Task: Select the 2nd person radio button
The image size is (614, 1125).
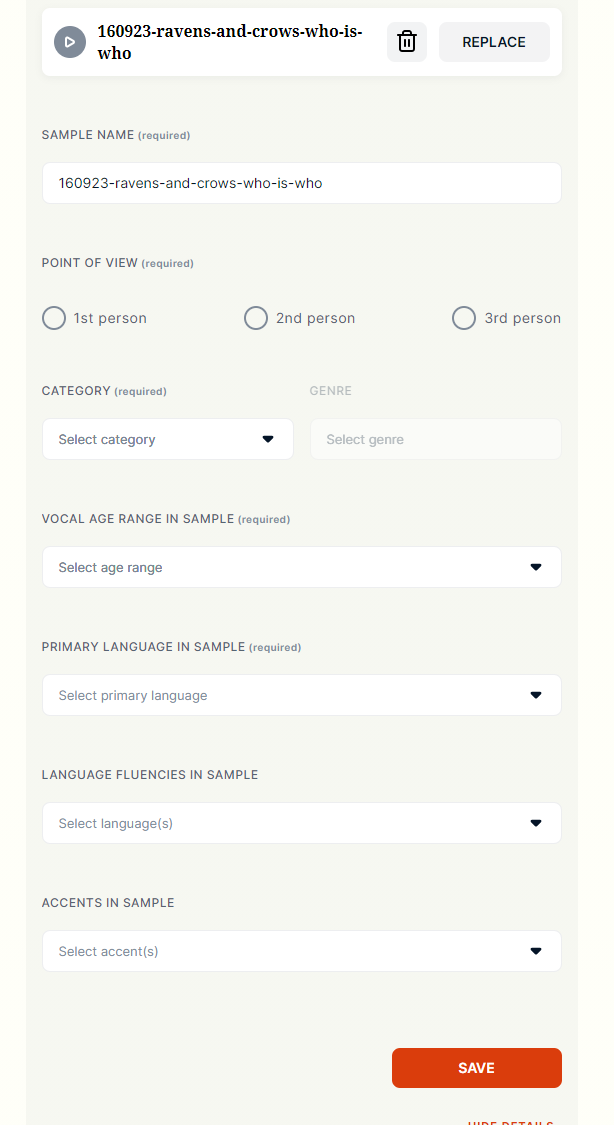Action: tap(256, 318)
